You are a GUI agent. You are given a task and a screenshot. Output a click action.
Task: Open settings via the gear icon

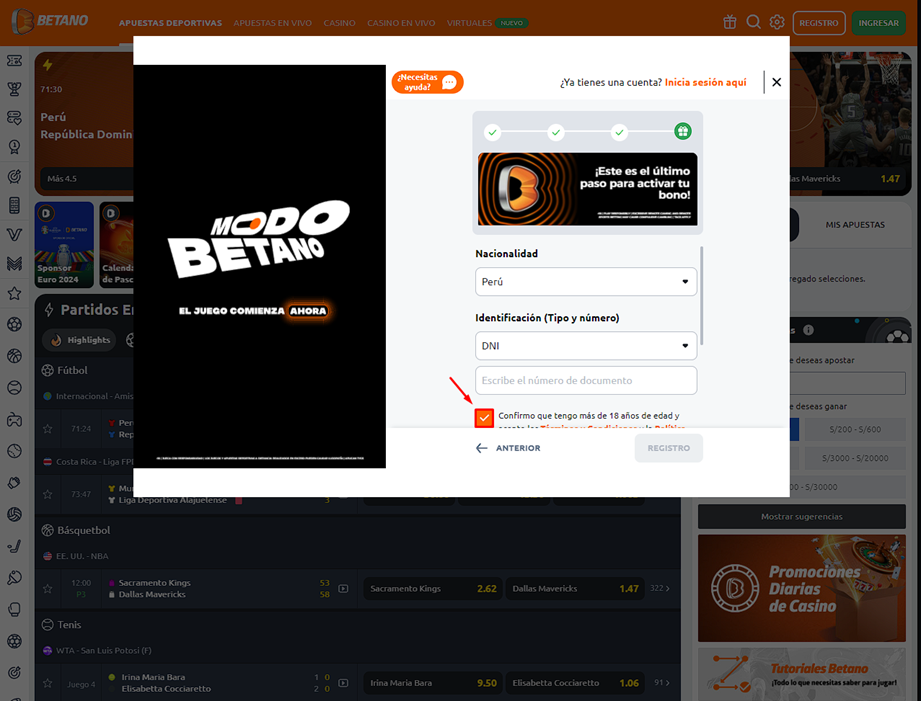point(777,22)
